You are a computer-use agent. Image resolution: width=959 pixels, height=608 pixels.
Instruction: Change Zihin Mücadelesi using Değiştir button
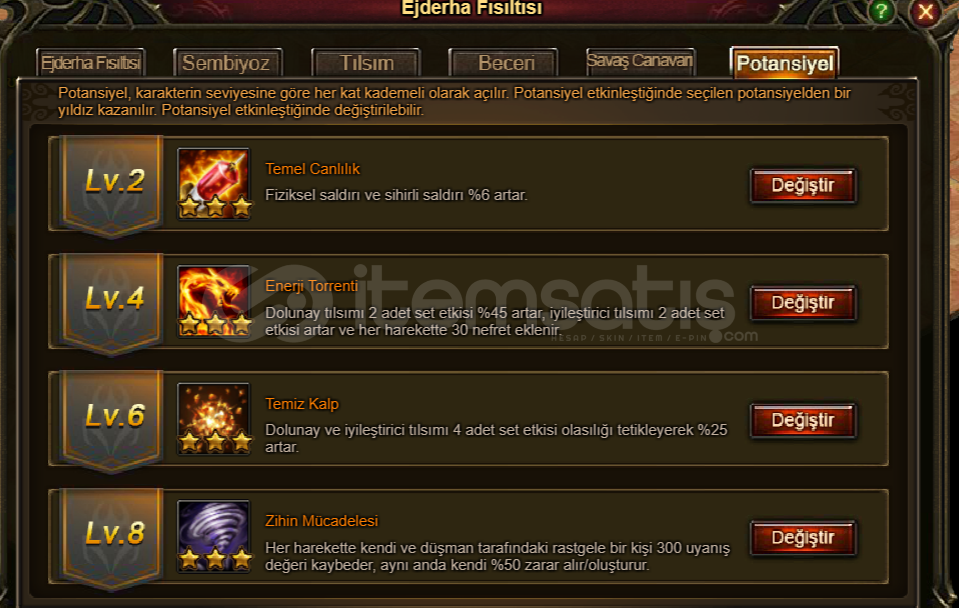[803, 538]
